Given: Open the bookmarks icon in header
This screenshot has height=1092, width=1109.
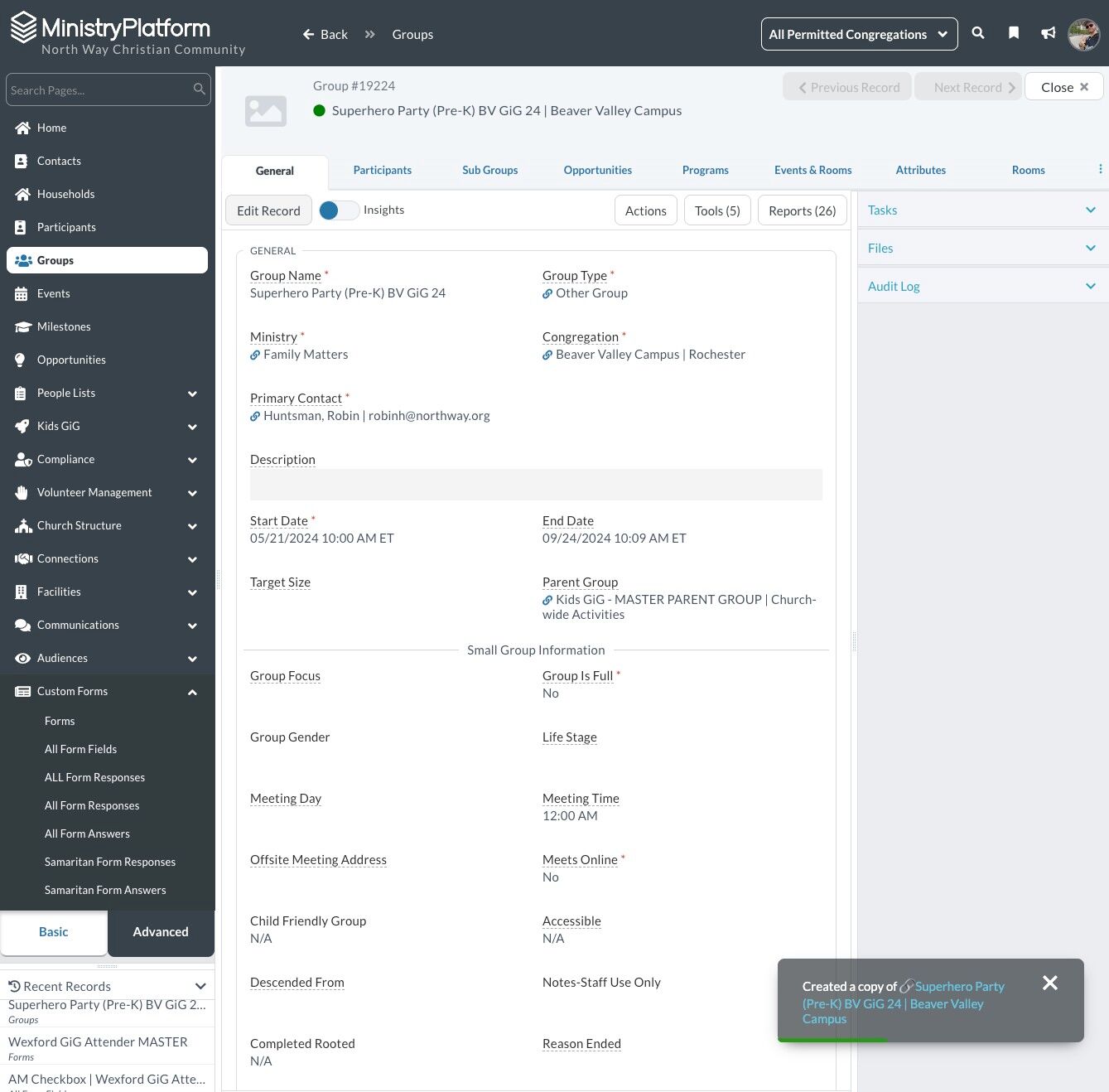Looking at the screenshot, I should click(x=1013, y=33).
